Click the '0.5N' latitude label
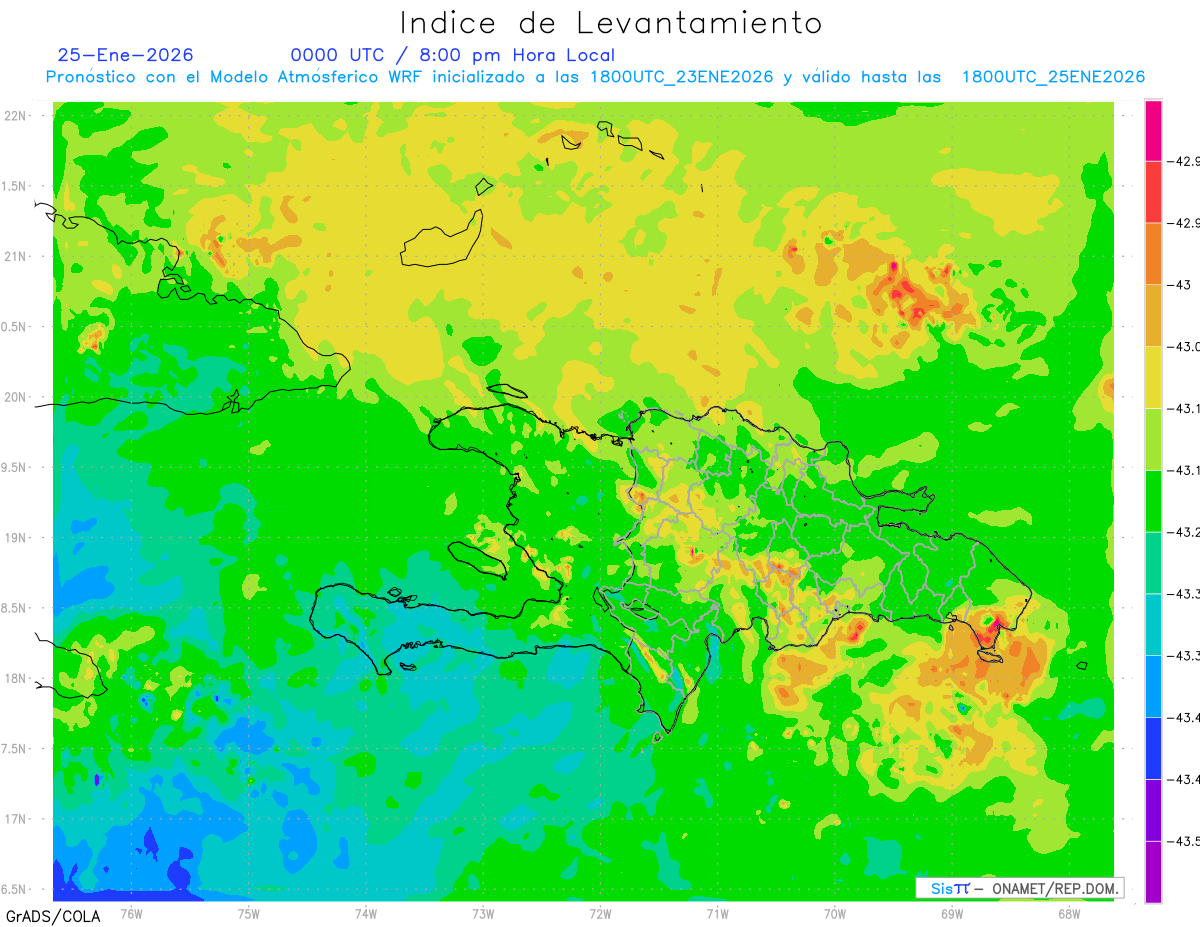The width and height of the screenshot is (1200, 927). [x=14, y=327]
